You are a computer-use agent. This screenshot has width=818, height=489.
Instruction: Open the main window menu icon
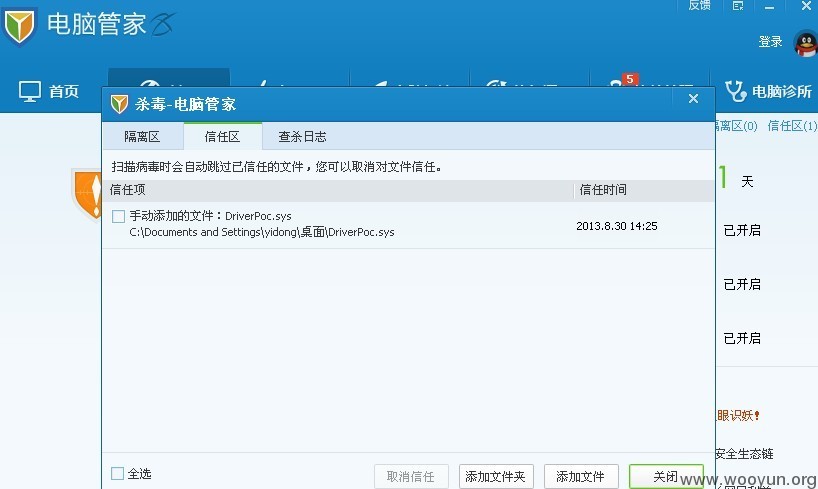pos(738,6)
